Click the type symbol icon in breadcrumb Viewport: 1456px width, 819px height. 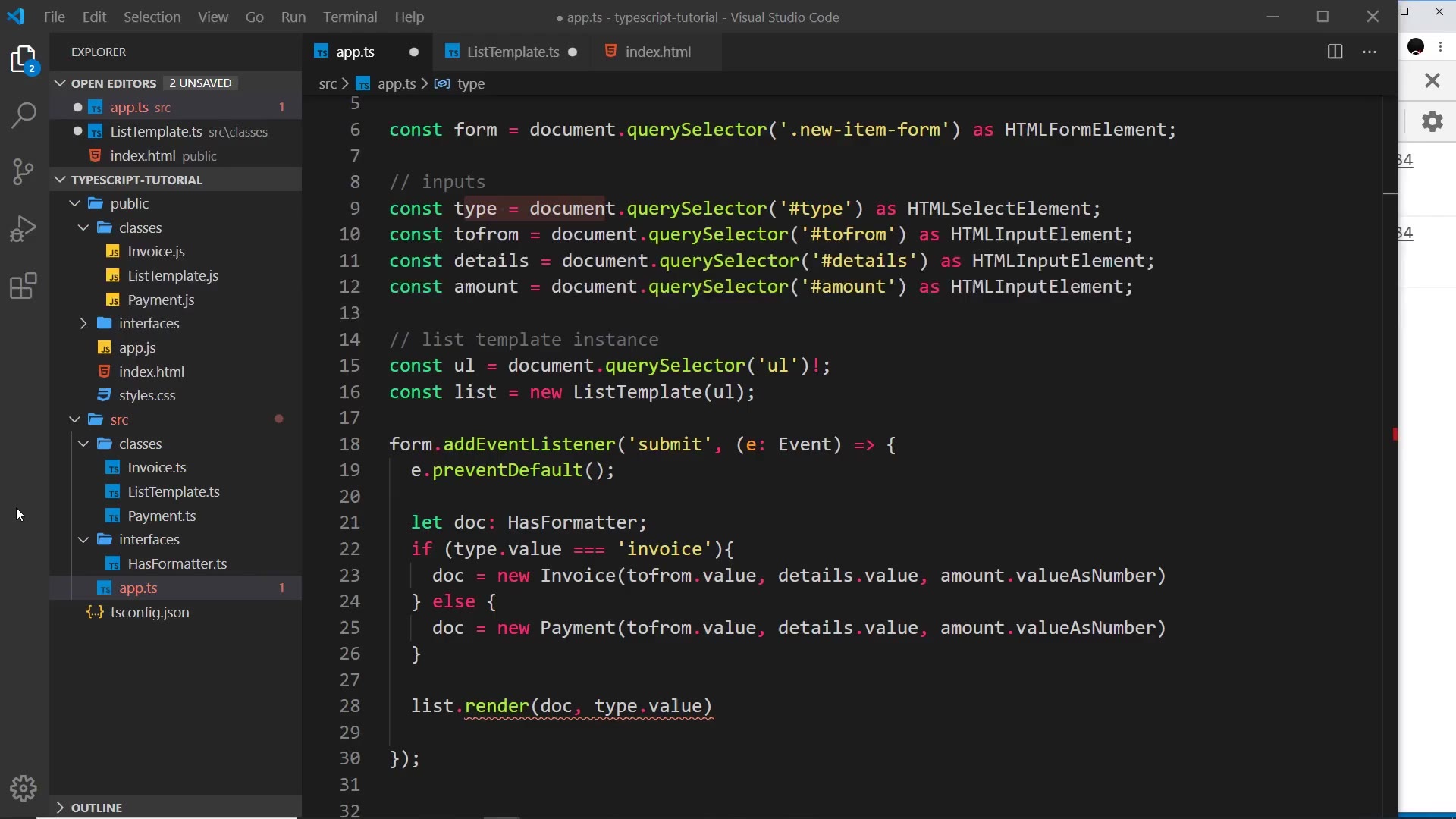[441, 84]
